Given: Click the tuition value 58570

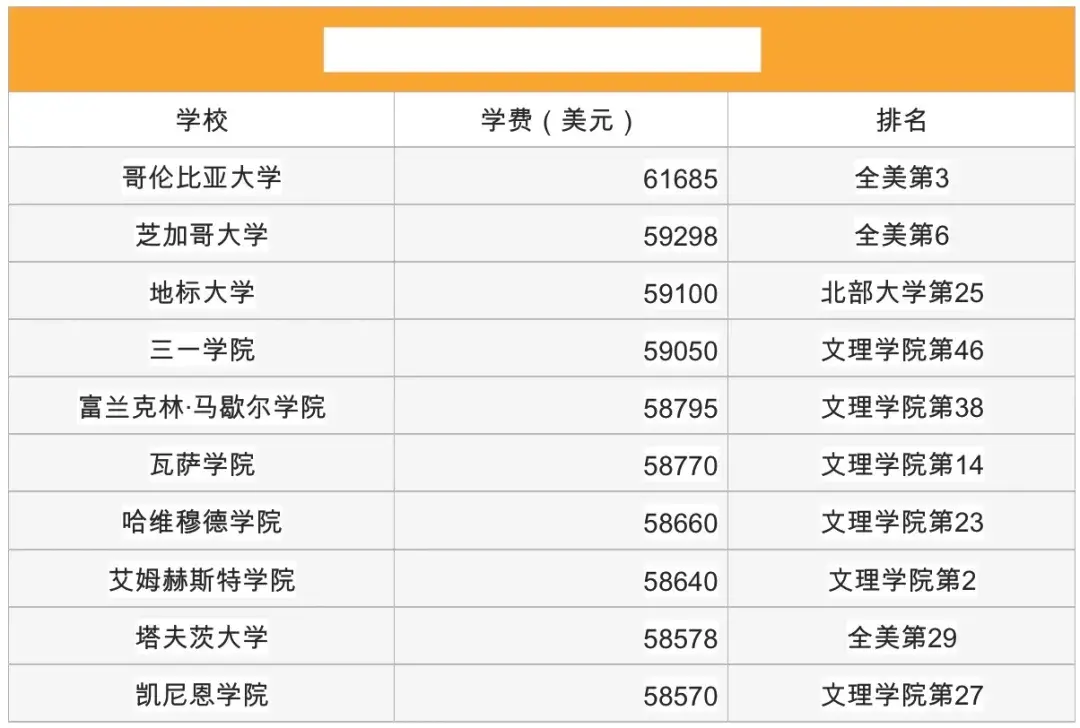Looking at the screenshot, I should click(680, 696).
